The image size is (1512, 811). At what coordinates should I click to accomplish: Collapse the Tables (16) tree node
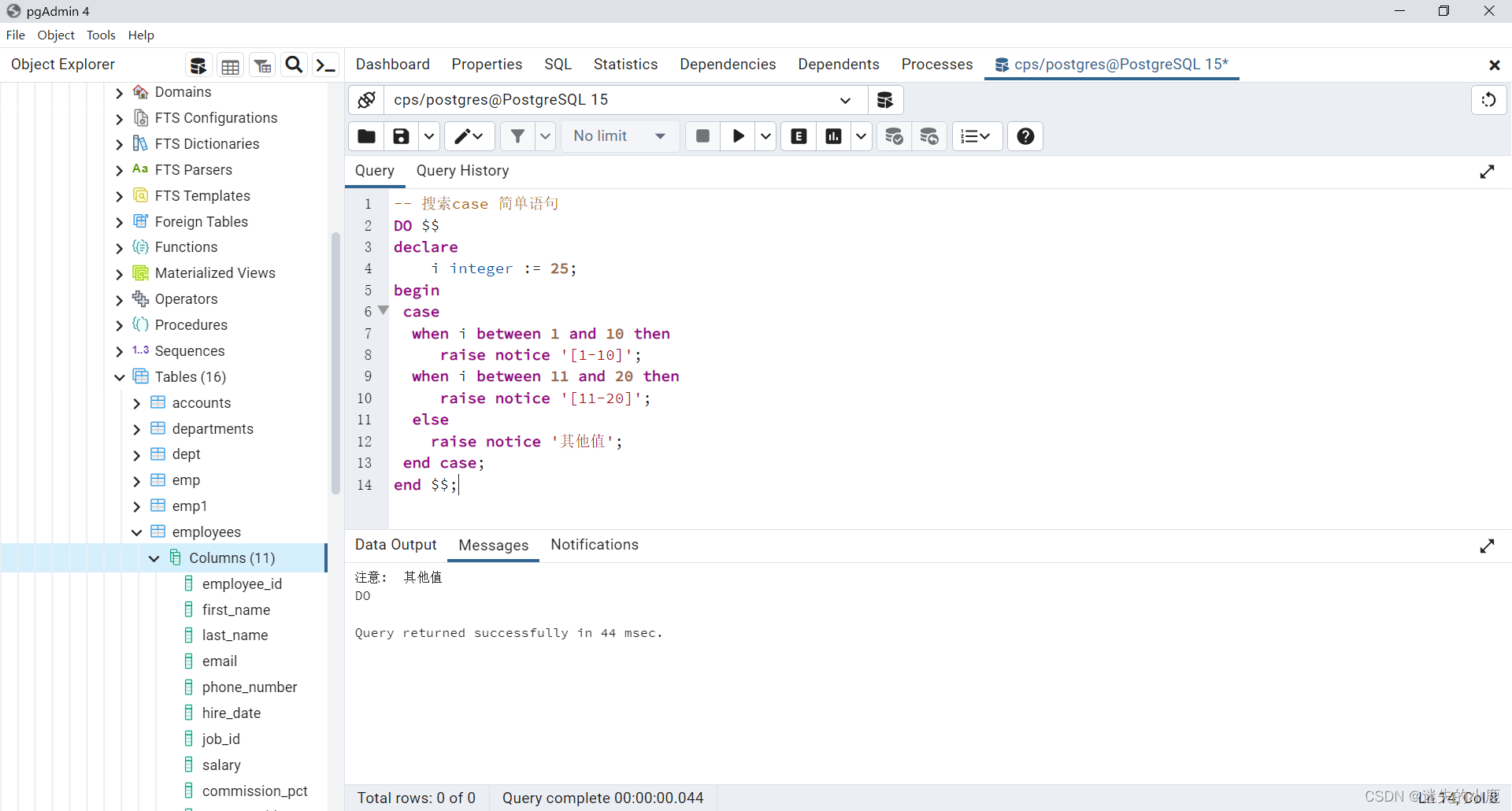[x=120, y=377]
